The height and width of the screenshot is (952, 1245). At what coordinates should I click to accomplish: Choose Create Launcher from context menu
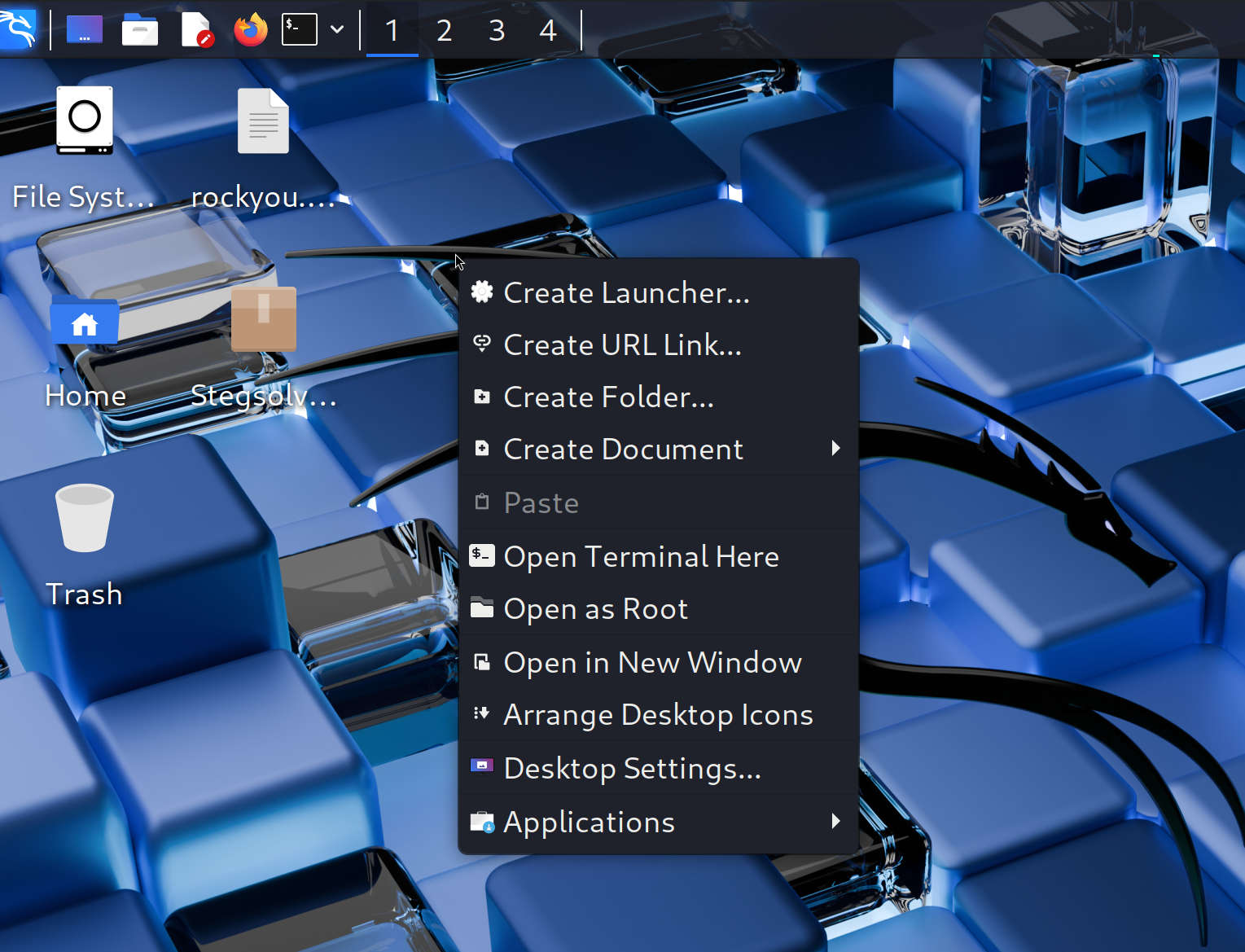point(626,292)
